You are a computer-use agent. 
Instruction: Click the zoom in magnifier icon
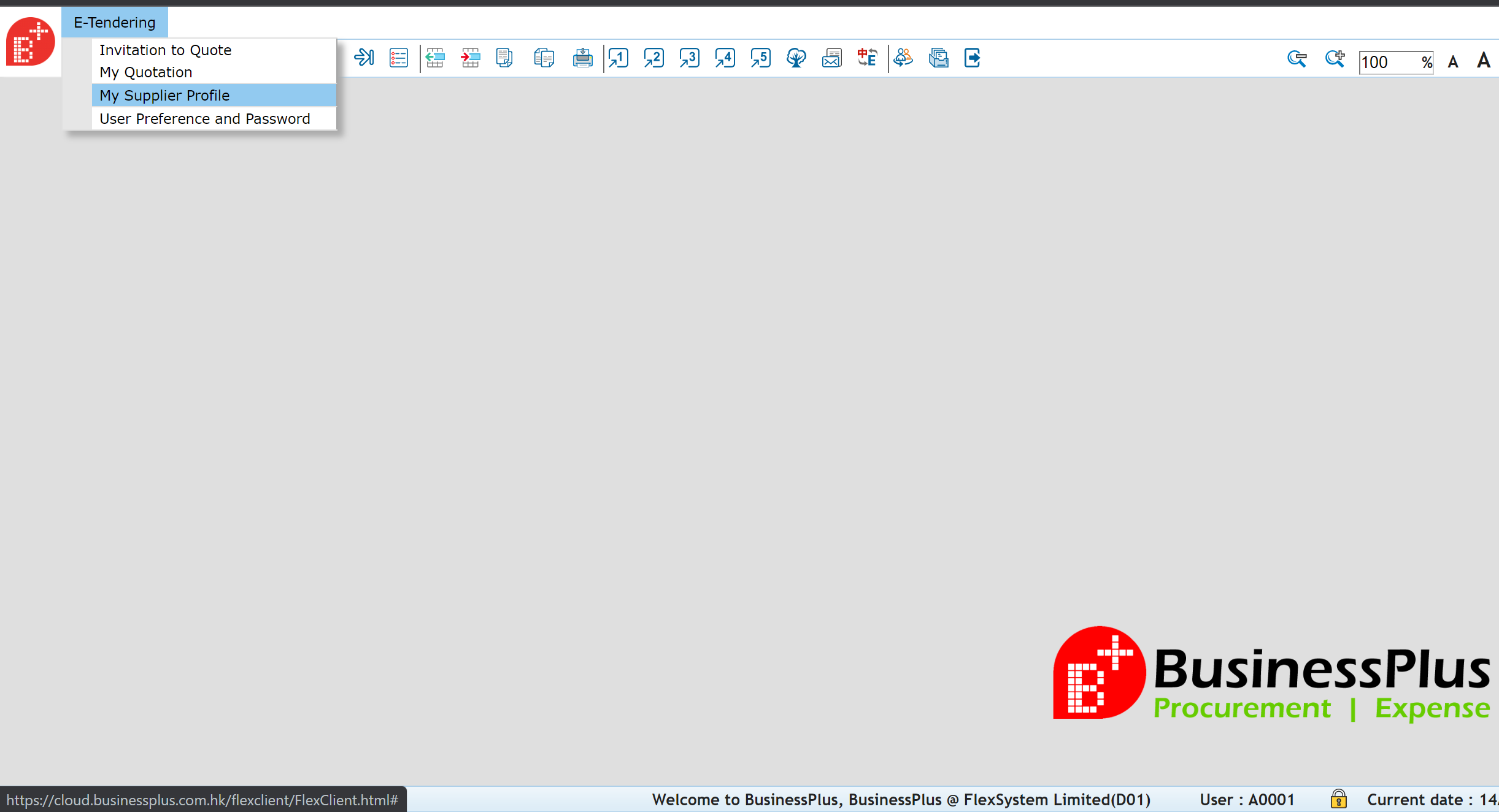[x=1335, y=59]
